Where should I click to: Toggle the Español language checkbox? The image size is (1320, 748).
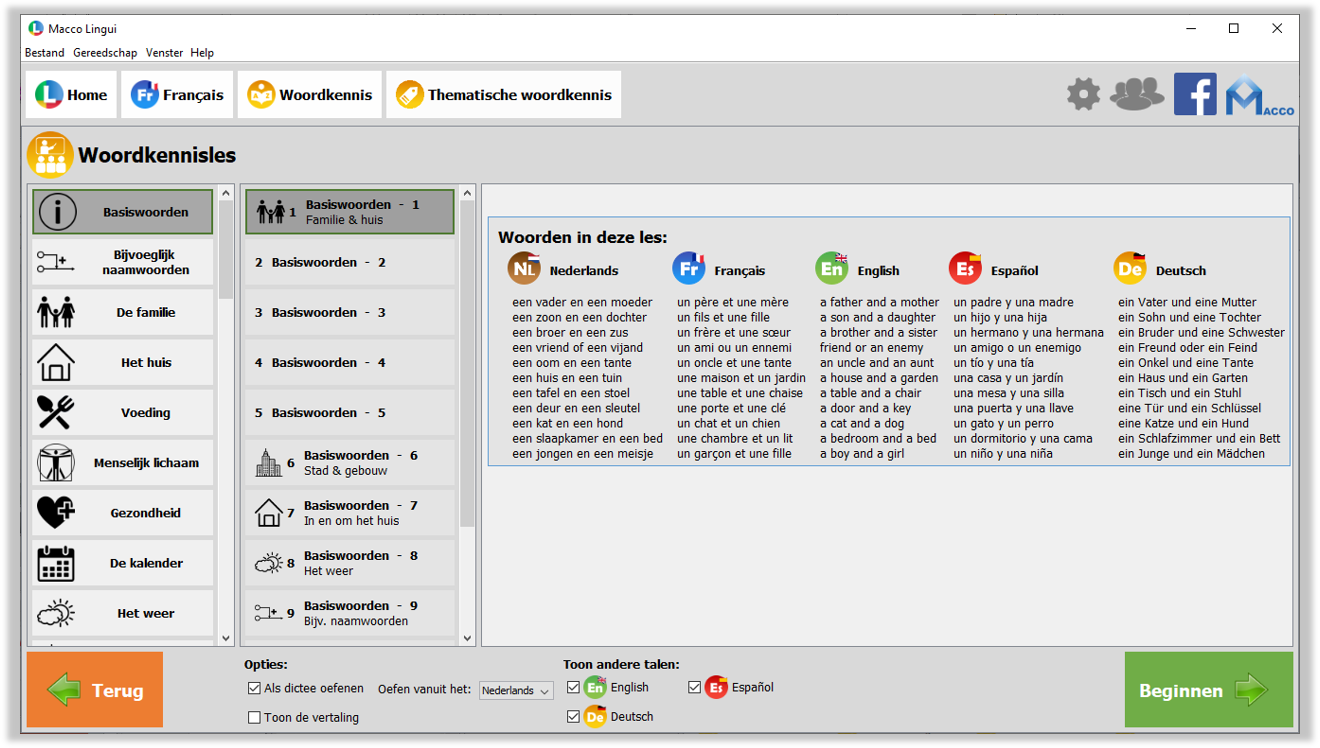click(x=695, y=687)
